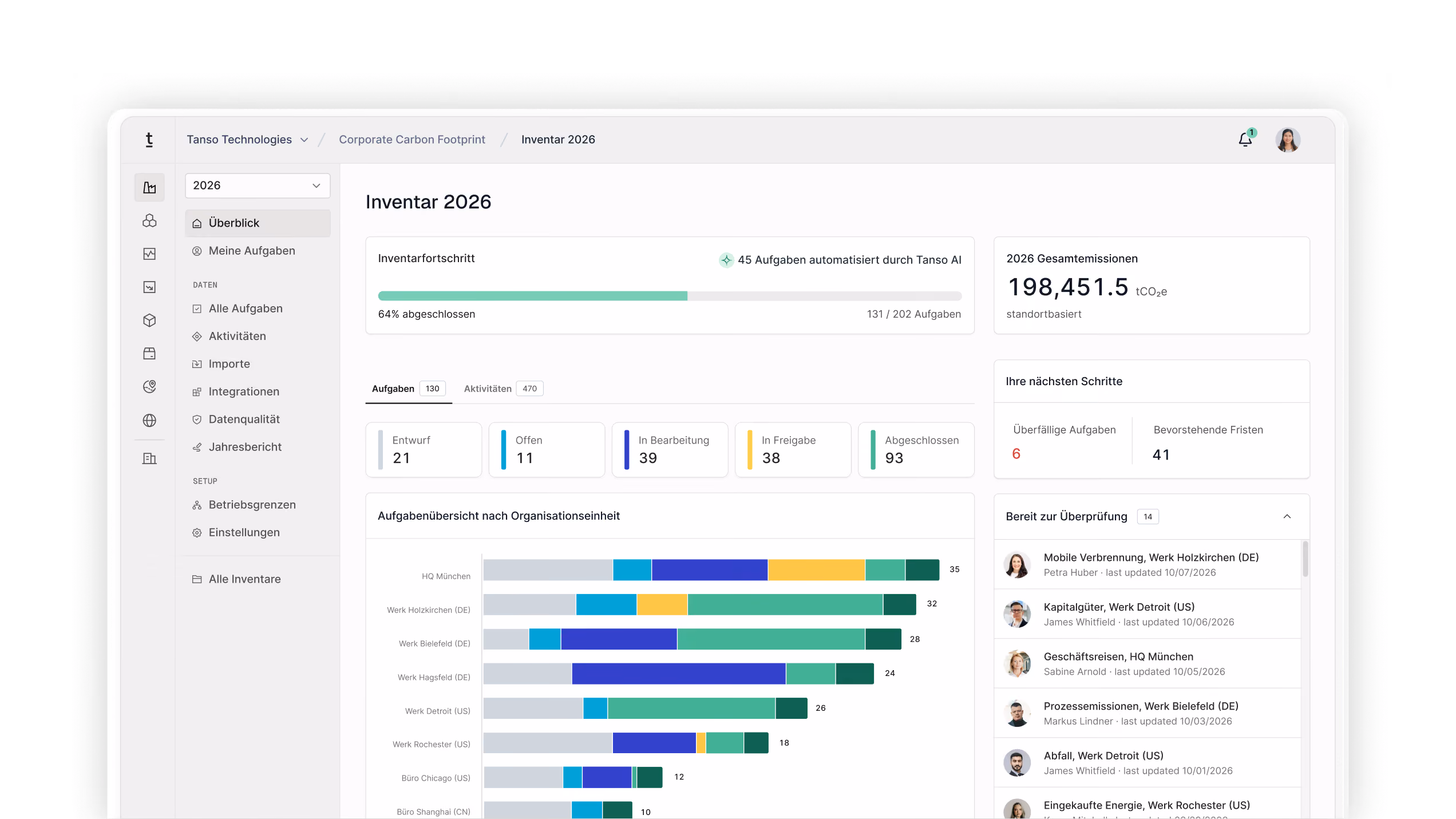
Task: Open Geschäftsreisen, HQ München review item
Action: coord(1148,664)
